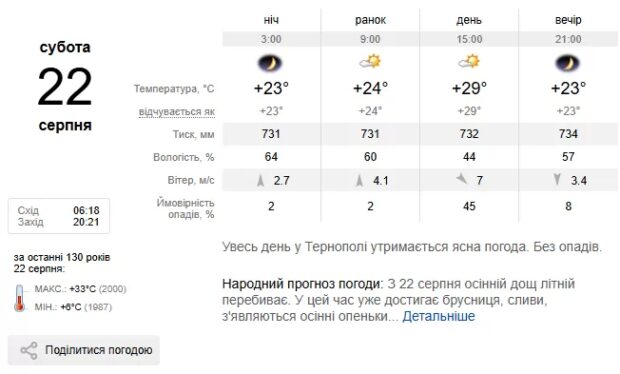Click the share icon beside Поділитися погодою
Viewport: 620px width, 374px height.
click(x=28, y=350)
